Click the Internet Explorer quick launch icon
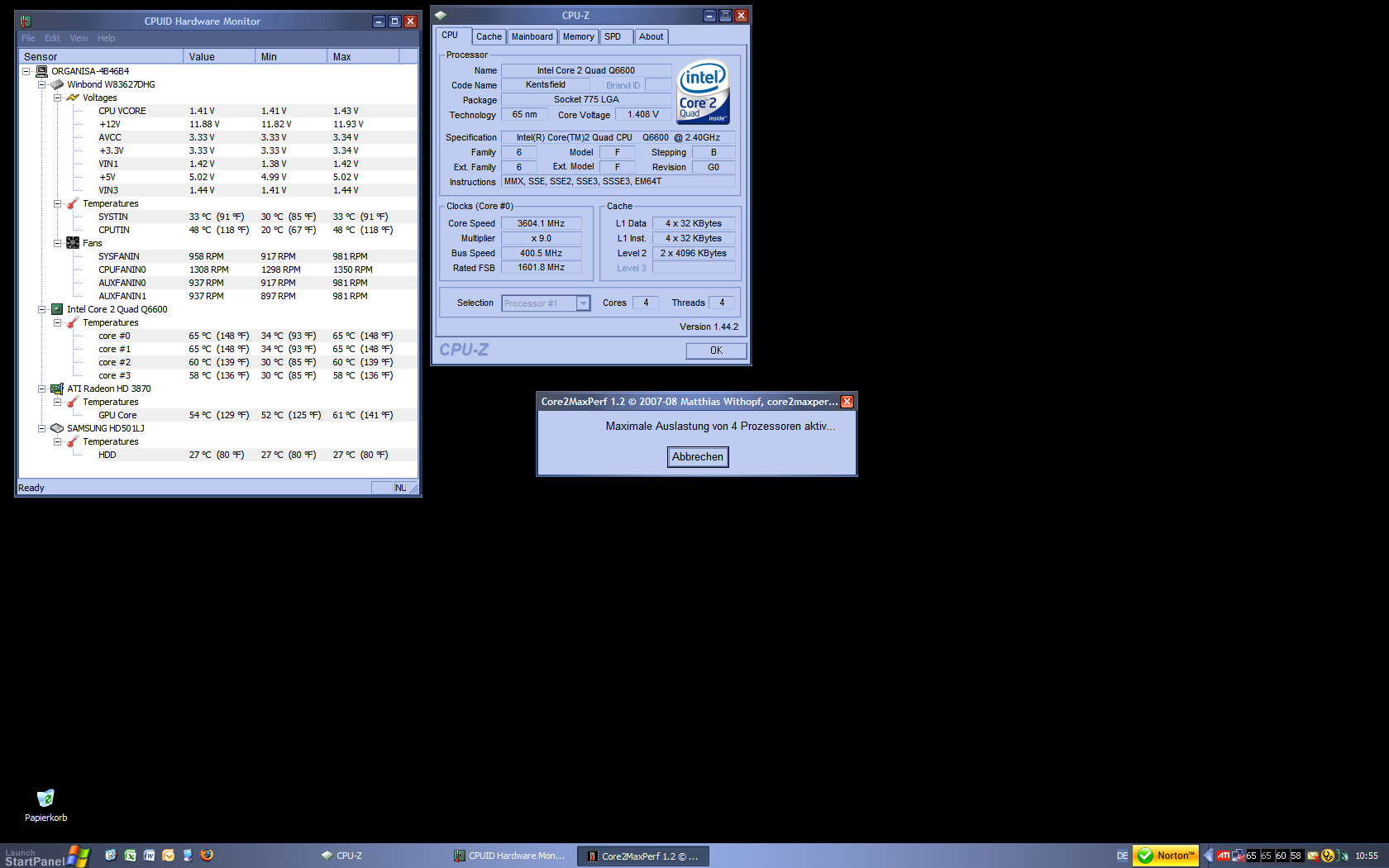This screenshot has height=868, width=1389. click(111, 856)
